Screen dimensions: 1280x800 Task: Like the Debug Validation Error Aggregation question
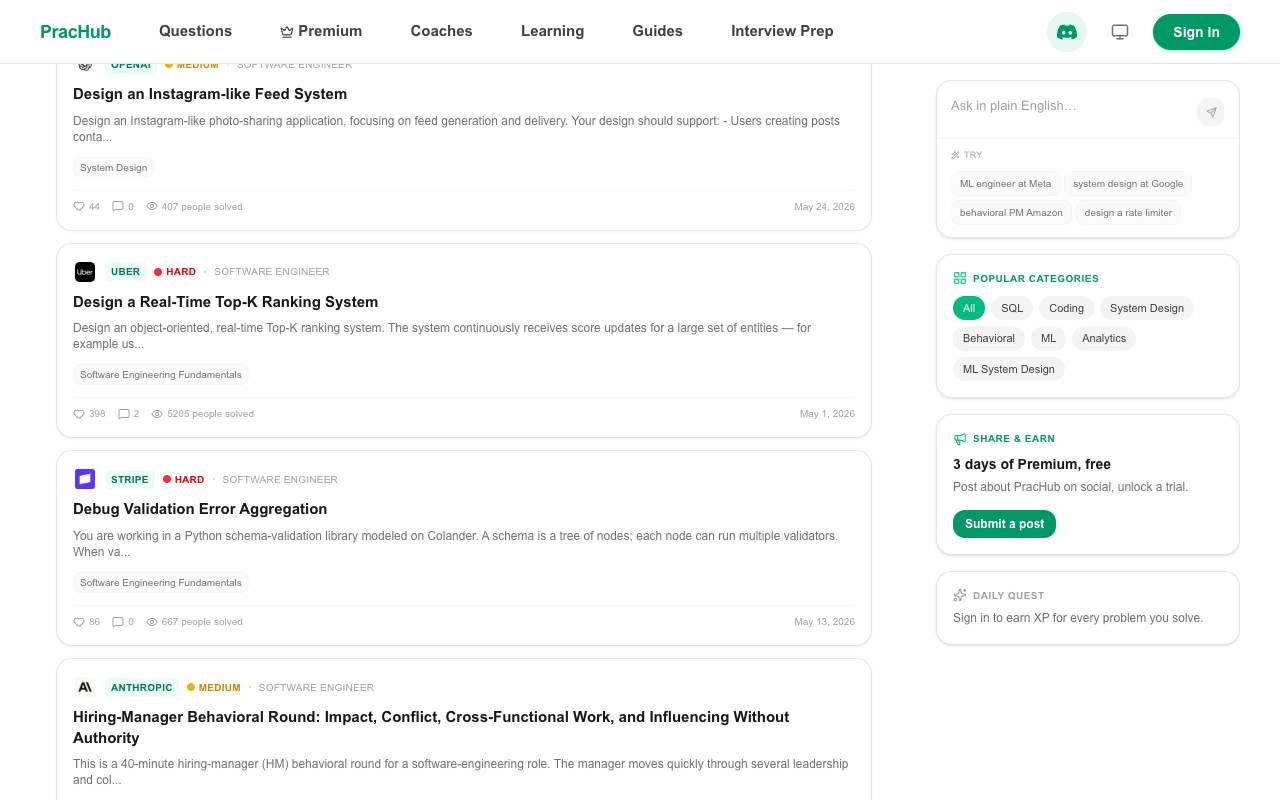click(87, 622)
